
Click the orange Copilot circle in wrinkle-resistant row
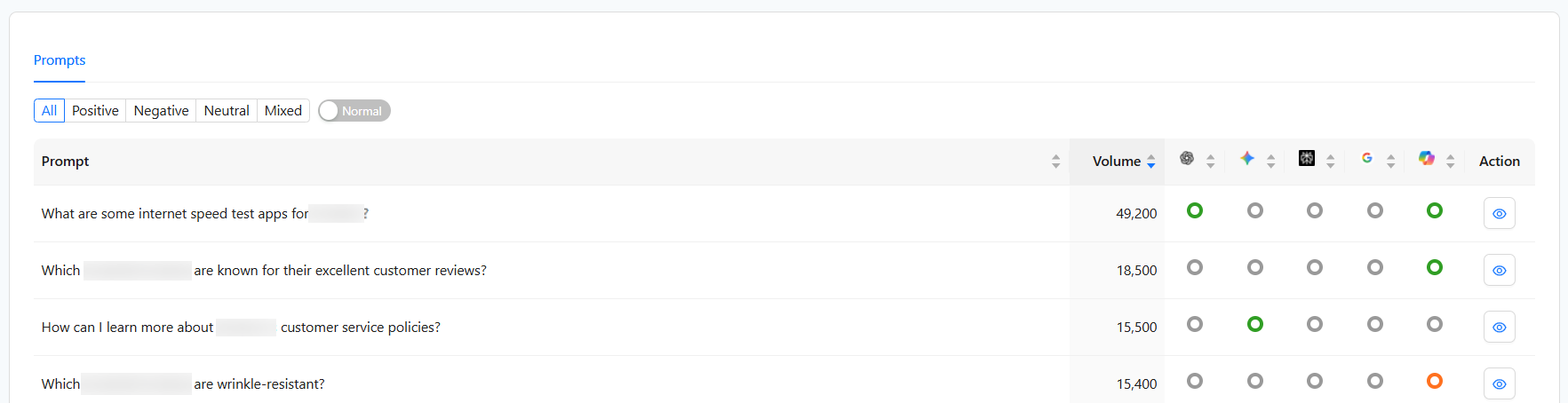coord(1435,382)
